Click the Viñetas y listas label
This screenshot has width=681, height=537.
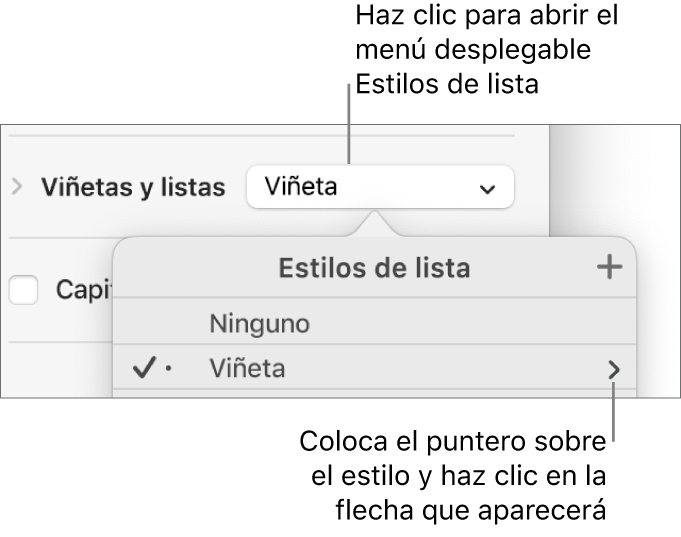click(132, 188)
